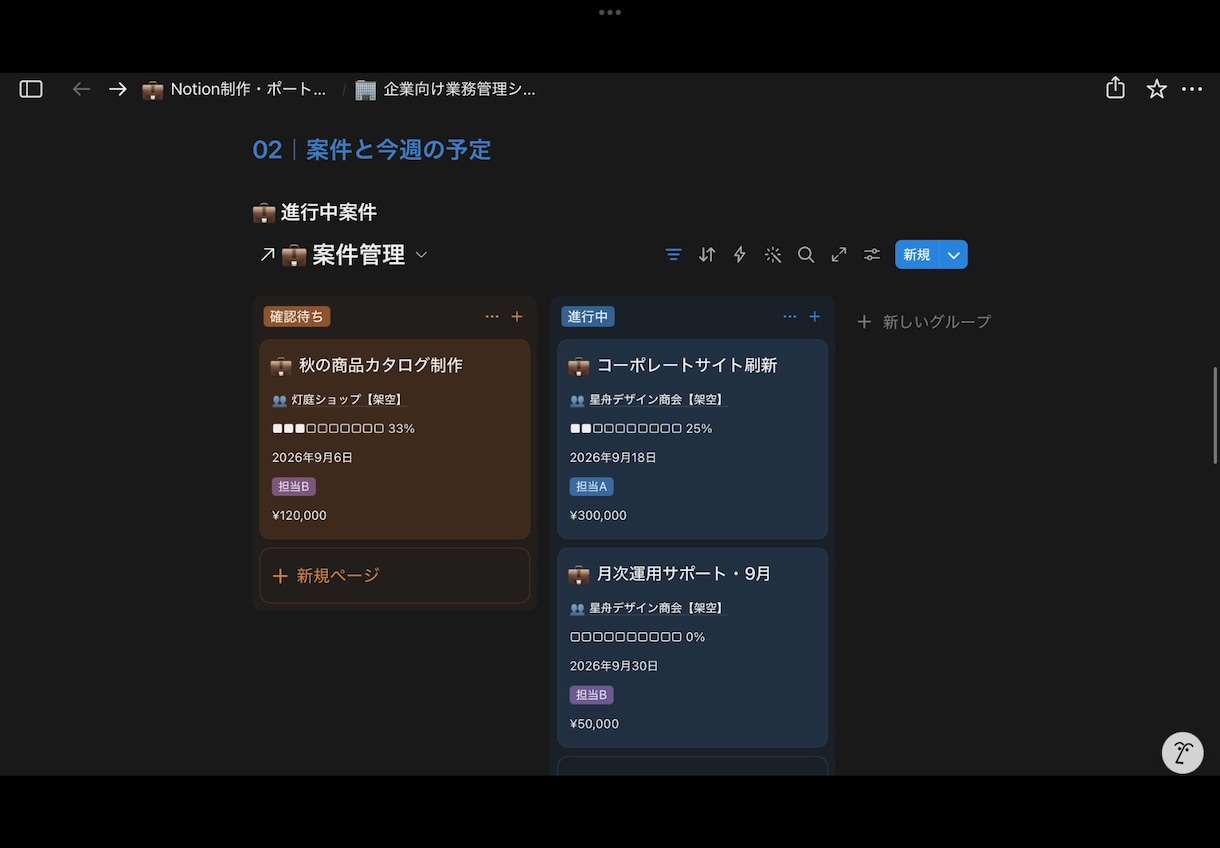Viewport: 1220px width, 848px height.
Task: Click the three-dot multitasking handle at top
Action: pyautogui.click(x=610, y=12)
